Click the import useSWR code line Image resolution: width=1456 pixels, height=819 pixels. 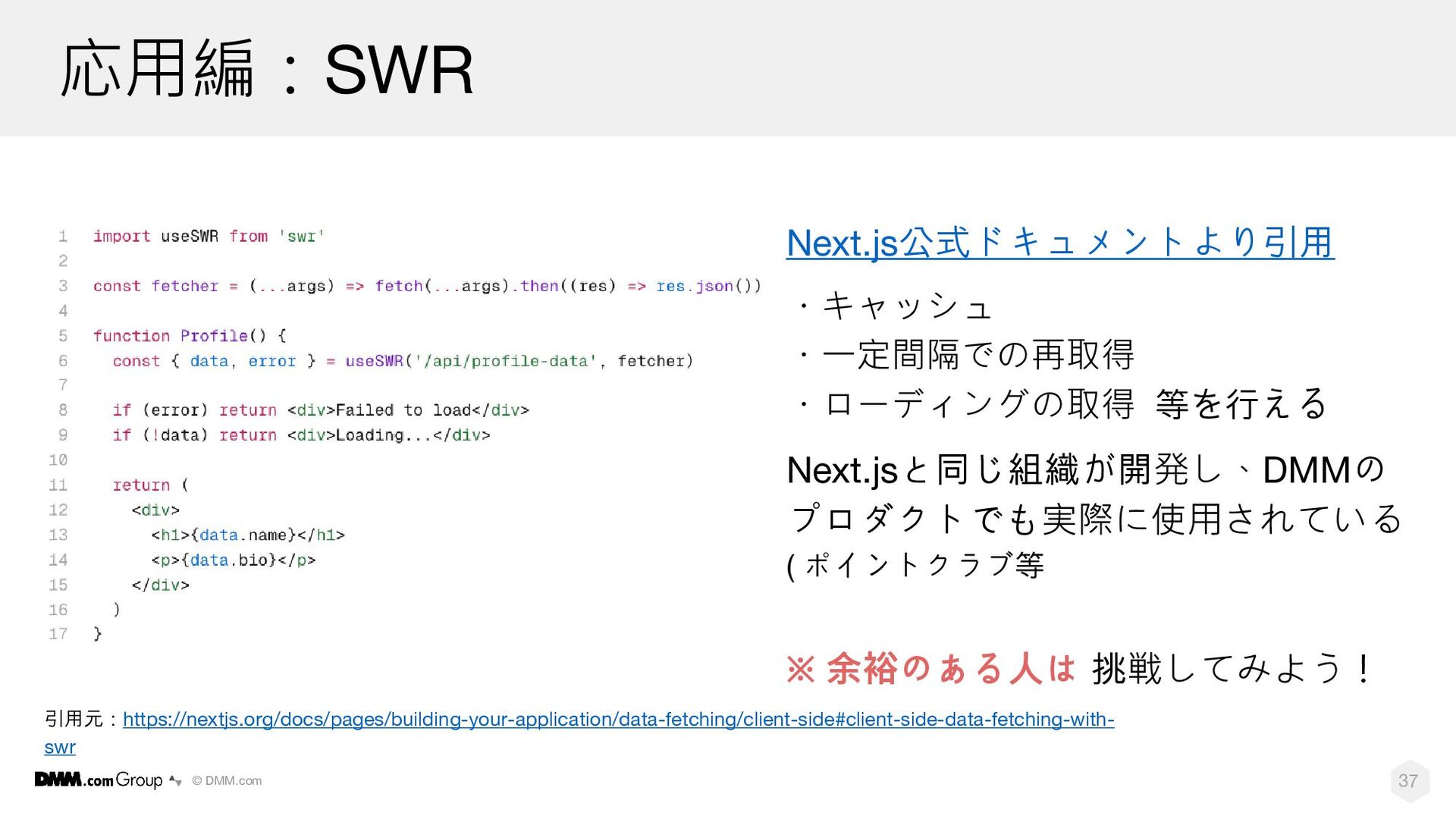coord(209,237)
